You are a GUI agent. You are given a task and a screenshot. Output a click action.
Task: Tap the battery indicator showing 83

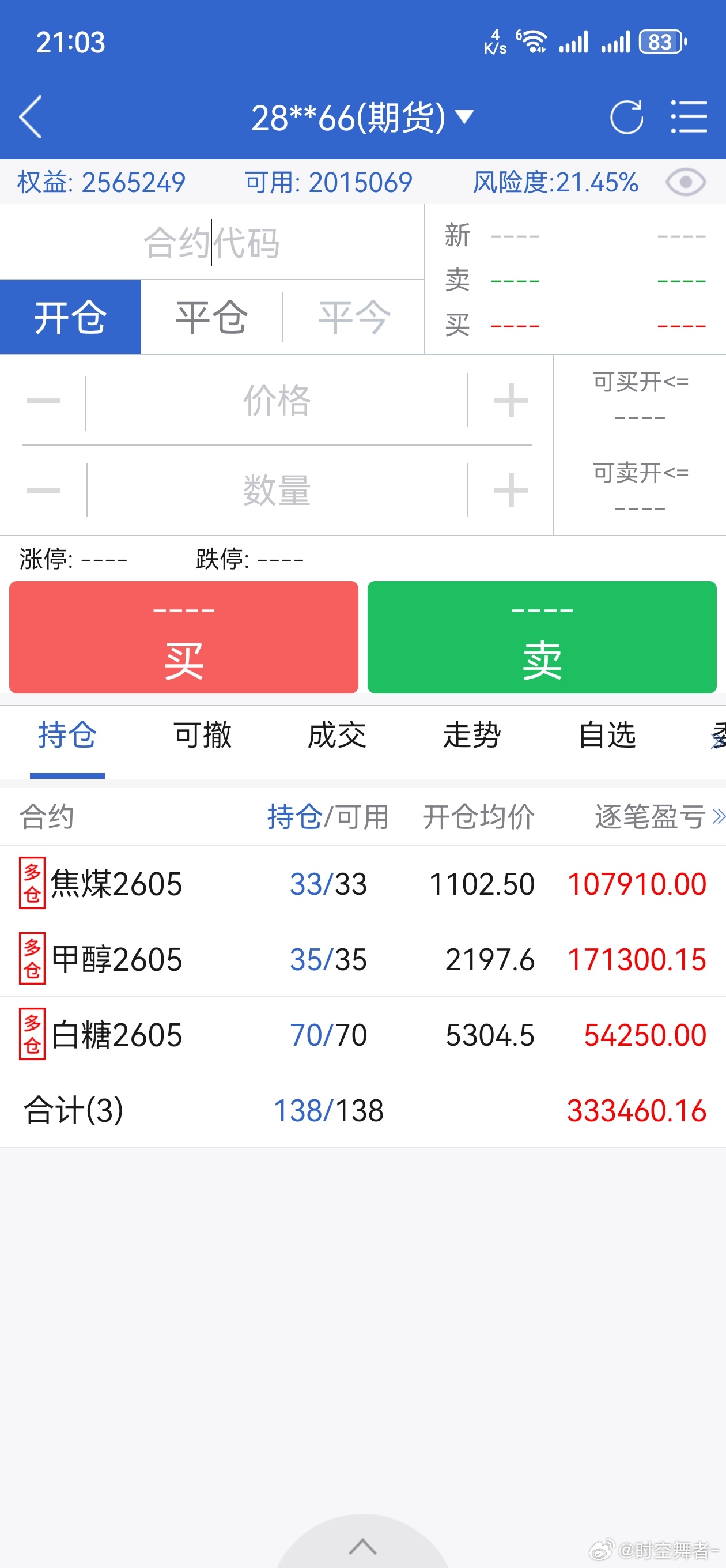[x=663, y=42]
